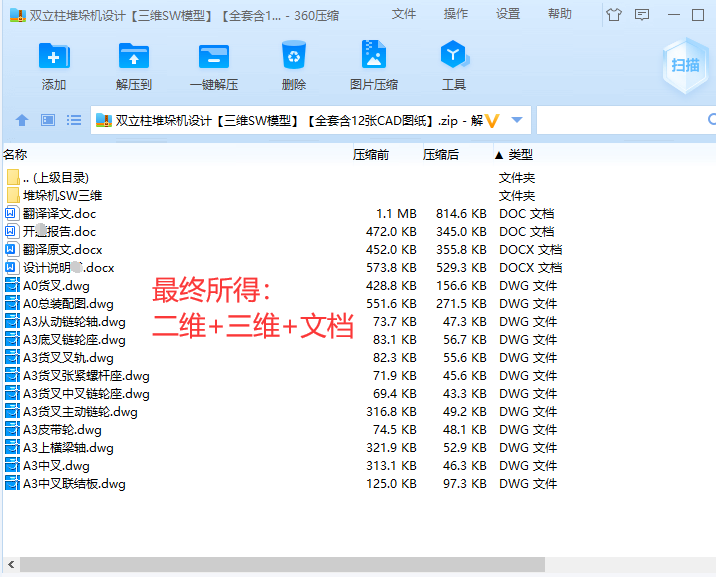This screenshot has height=577, width=716.
Task: Click the 一键解压 one-click extract icon
Action: point(214,56)
